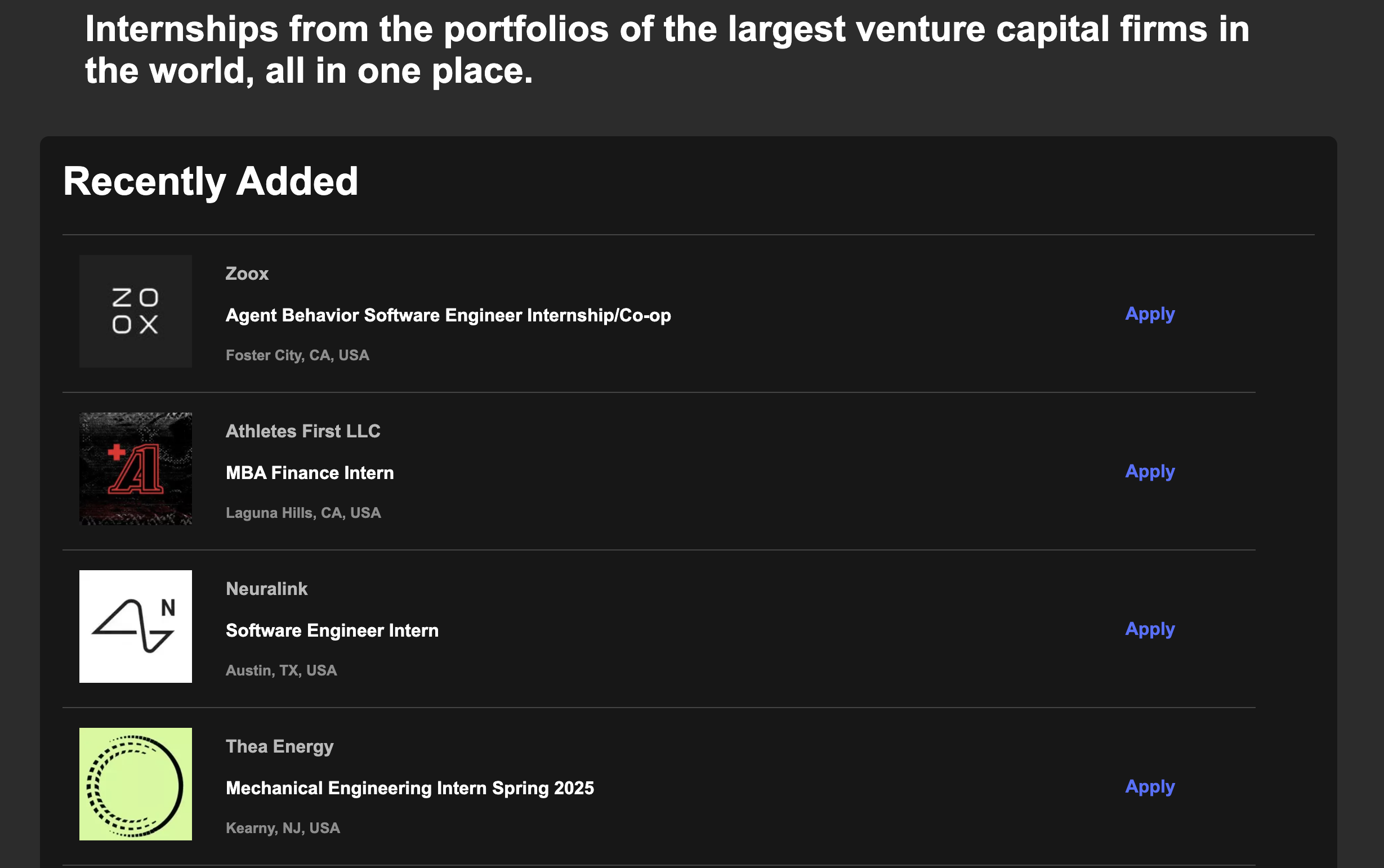Click the Zoox company logo
The height and width of the screenshot is (868, 1384).
point(136,311)
